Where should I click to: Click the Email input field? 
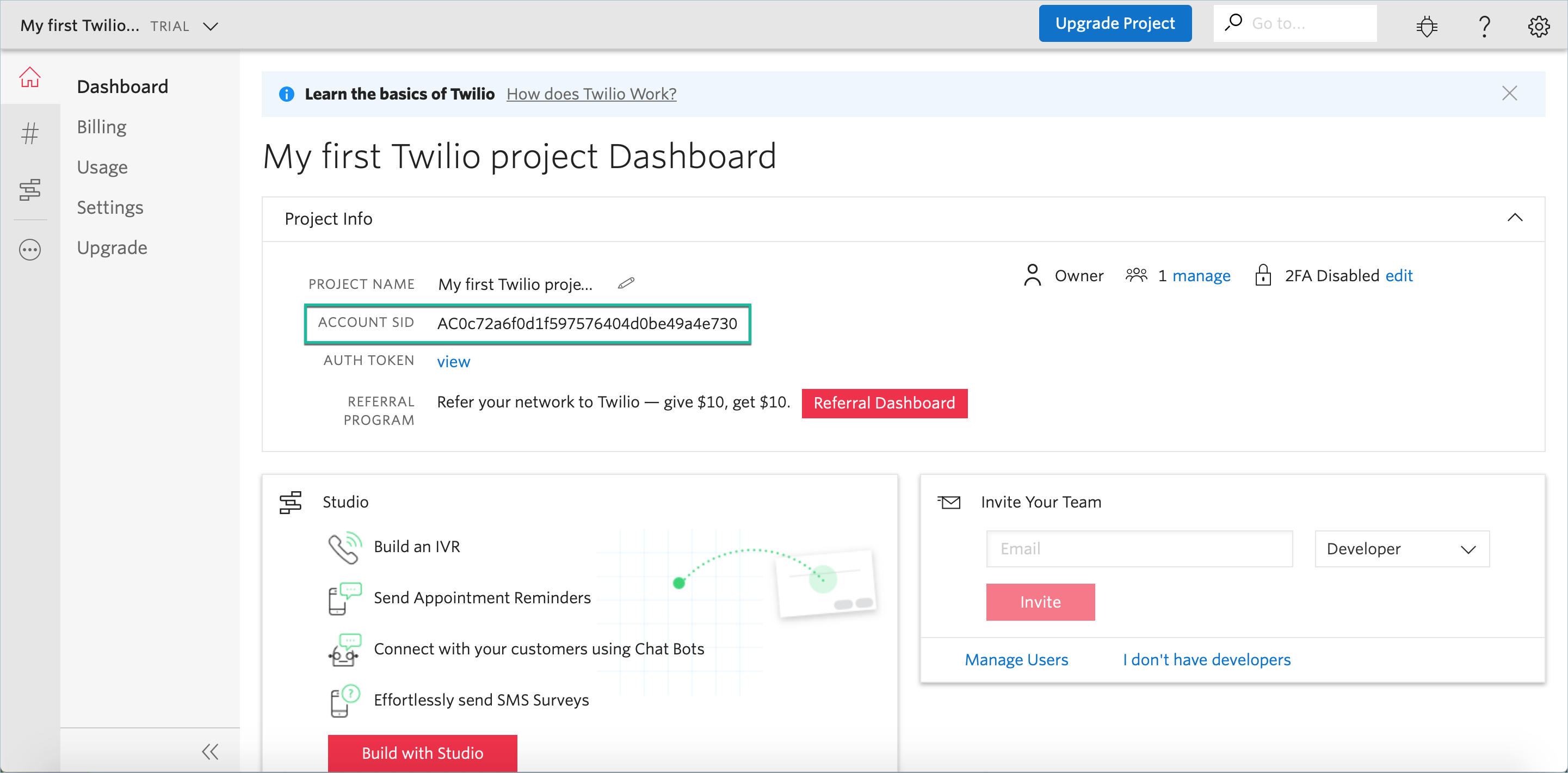[x=1139, y=548]
